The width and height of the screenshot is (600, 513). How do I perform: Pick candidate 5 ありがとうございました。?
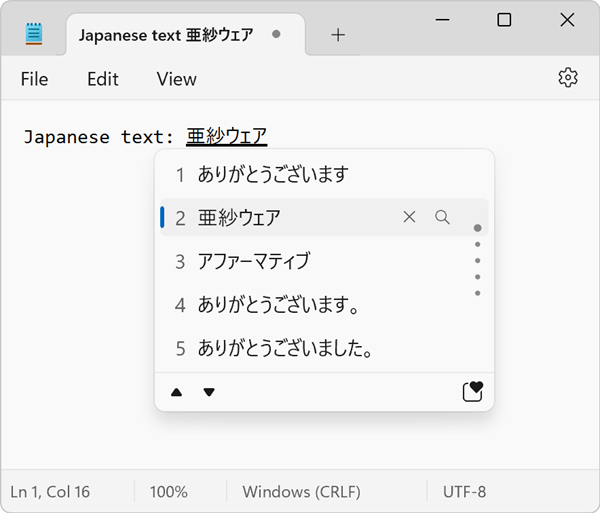tap(285, 349)
